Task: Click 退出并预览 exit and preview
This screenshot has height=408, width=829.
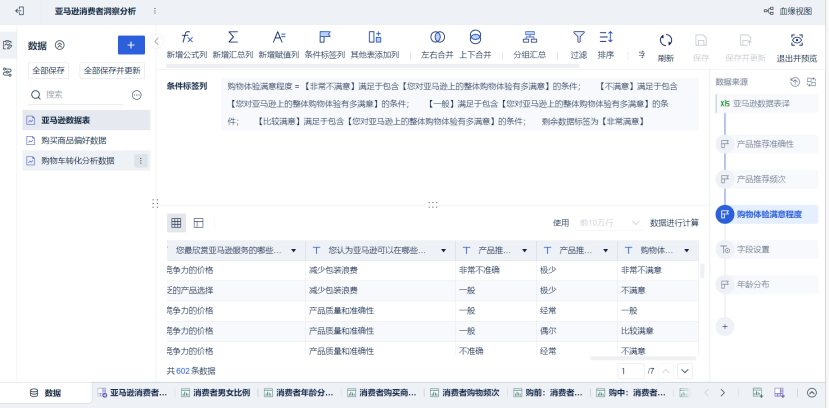Action: (797, 48)
